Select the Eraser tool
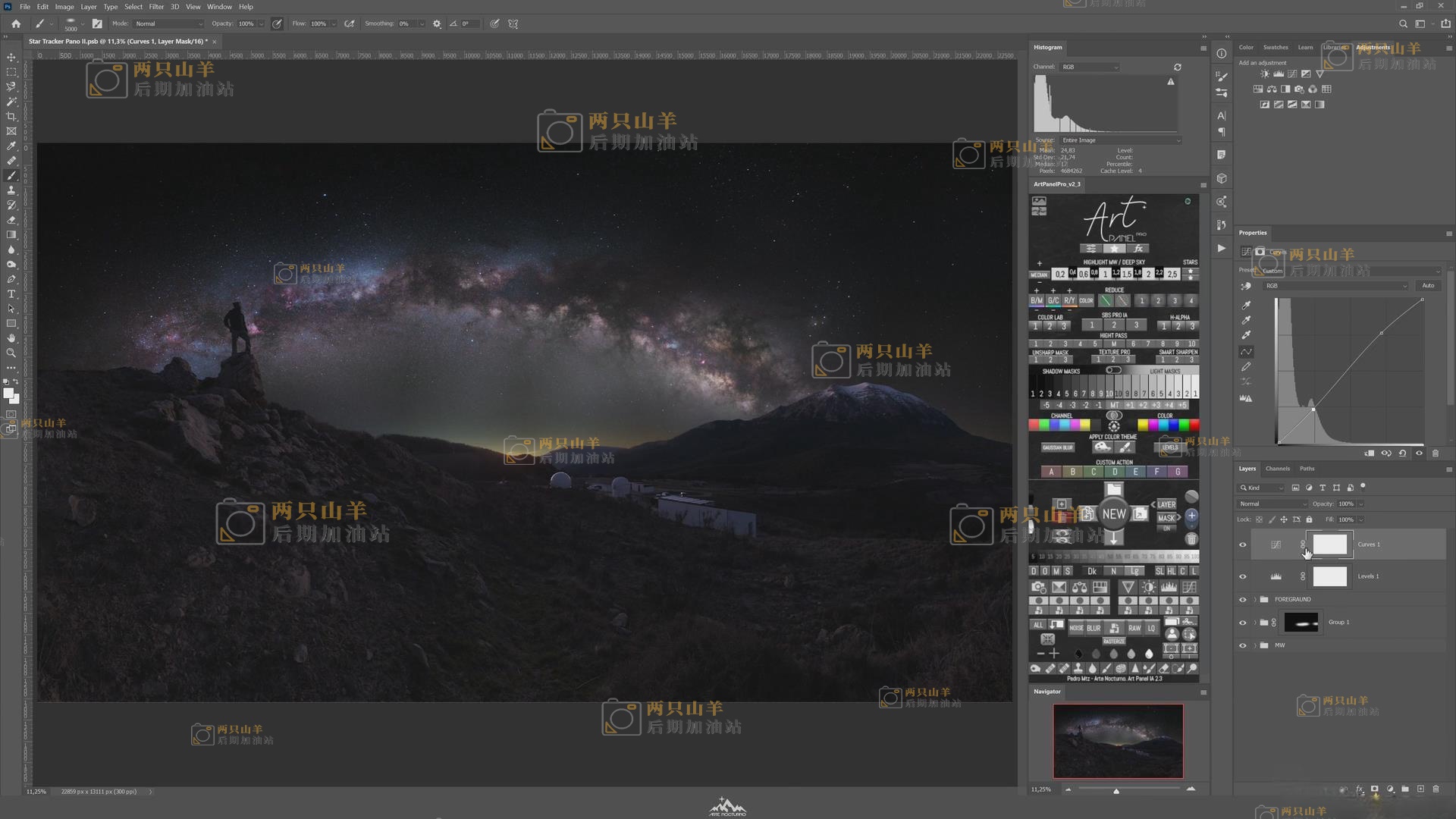 [11, 220]
